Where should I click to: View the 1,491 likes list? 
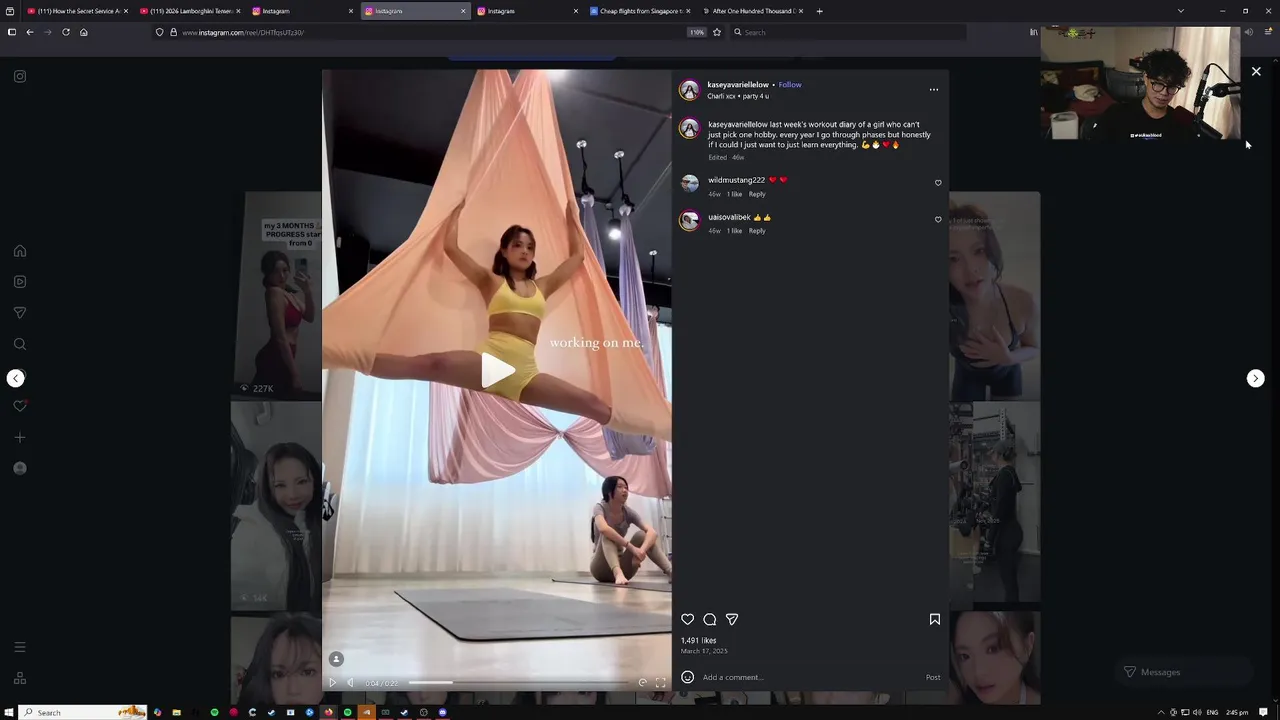tap(698, 640)
